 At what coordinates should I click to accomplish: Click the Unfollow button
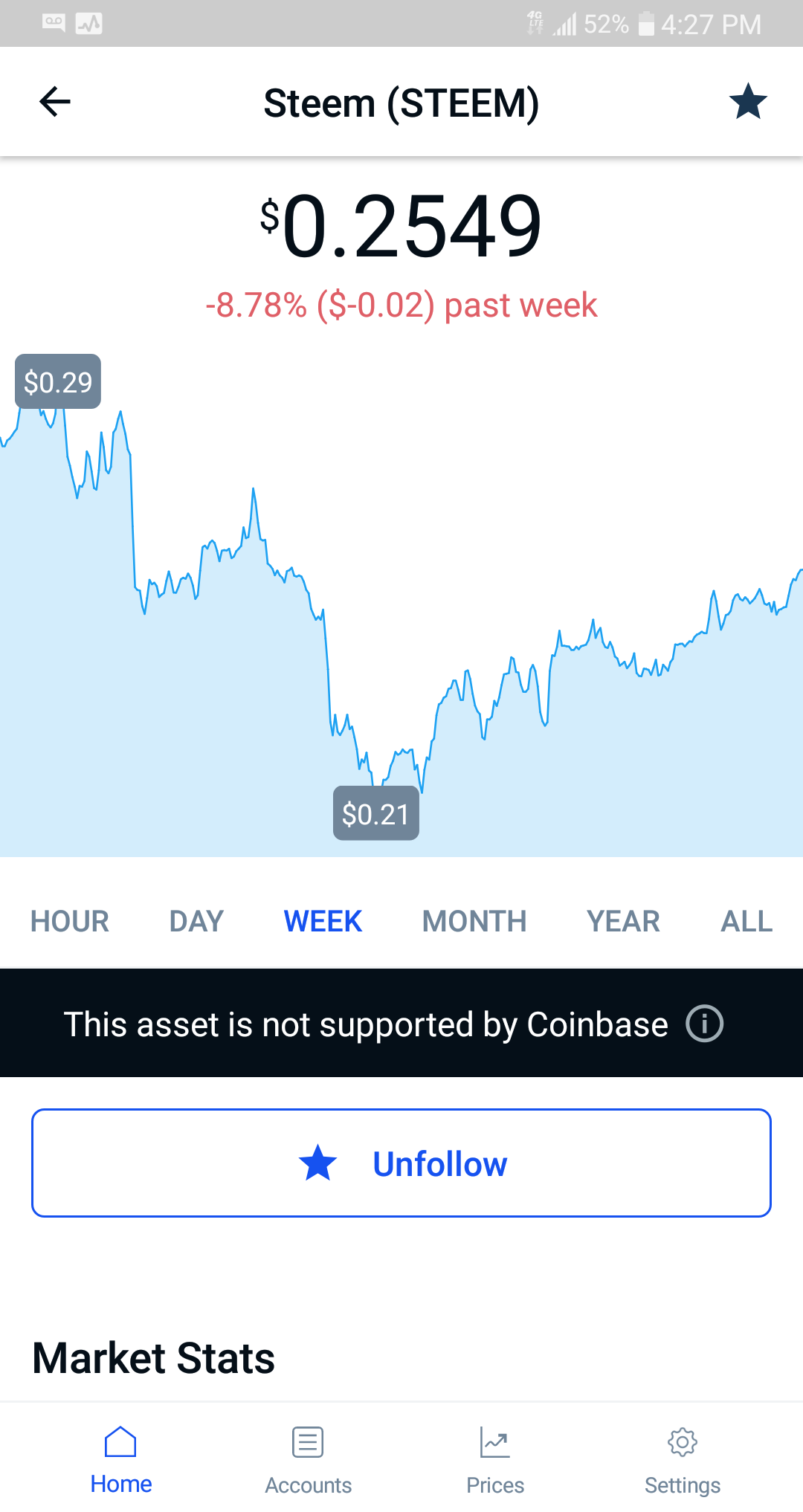click(401, 1163)
